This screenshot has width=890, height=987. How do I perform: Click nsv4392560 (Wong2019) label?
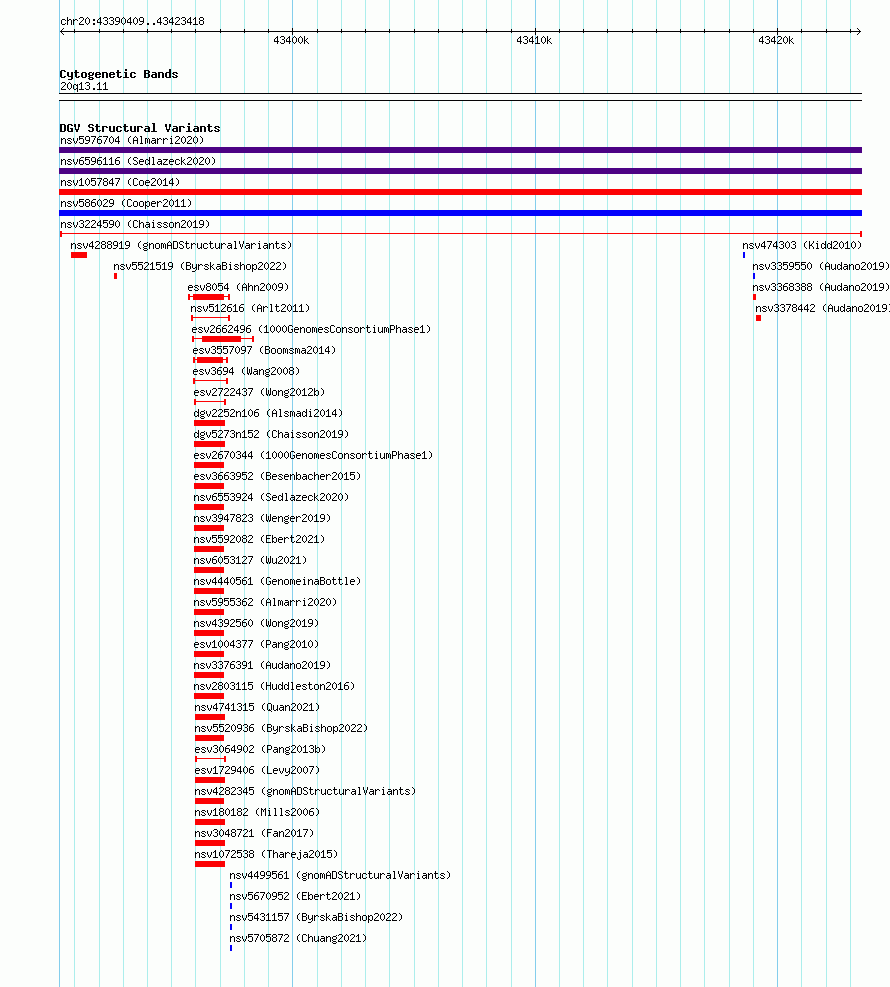[256, 623]
